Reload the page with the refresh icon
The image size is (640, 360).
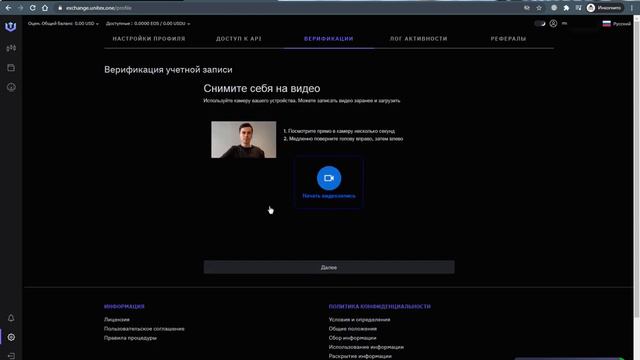pyautogui.click(x=33, y=8)
